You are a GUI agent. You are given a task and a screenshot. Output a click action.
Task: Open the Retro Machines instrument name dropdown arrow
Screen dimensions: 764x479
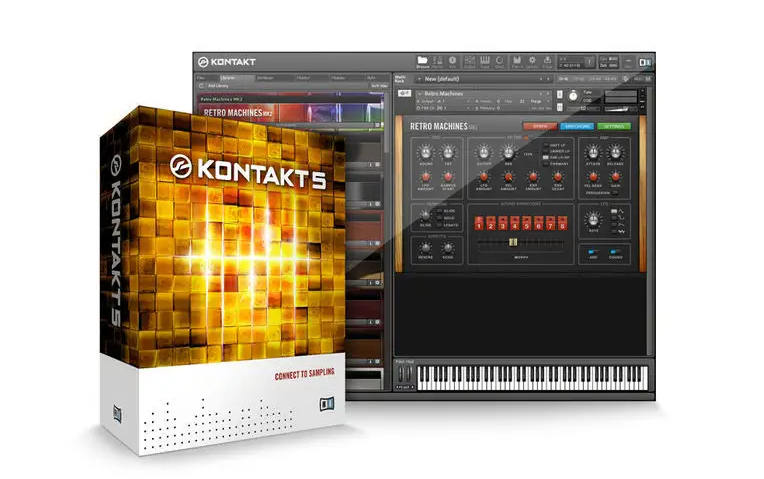[420, 94]
